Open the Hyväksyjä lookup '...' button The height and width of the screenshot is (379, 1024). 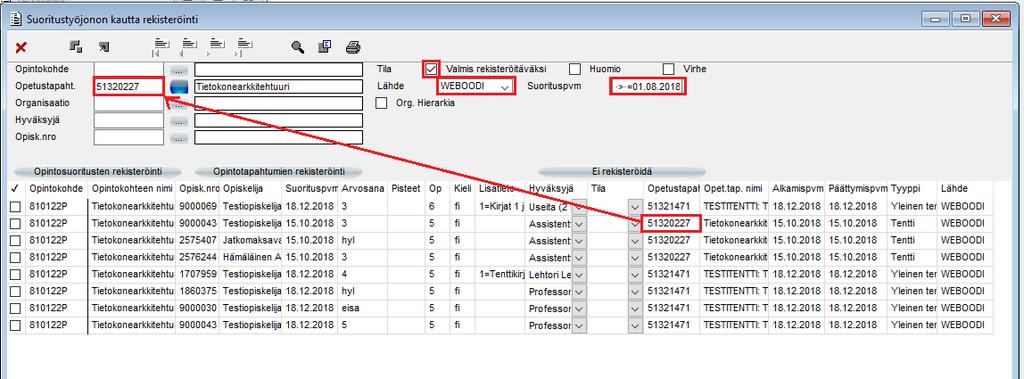(179, 121)
